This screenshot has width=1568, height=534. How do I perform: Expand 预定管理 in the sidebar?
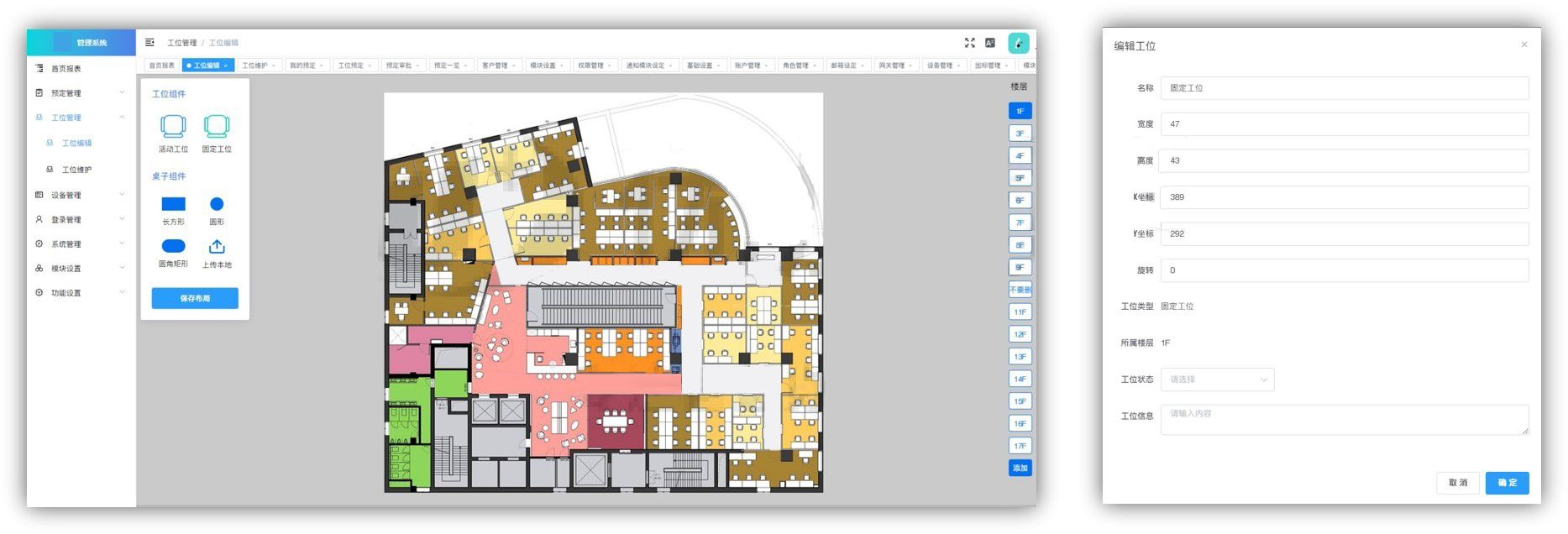click(81, 93)
